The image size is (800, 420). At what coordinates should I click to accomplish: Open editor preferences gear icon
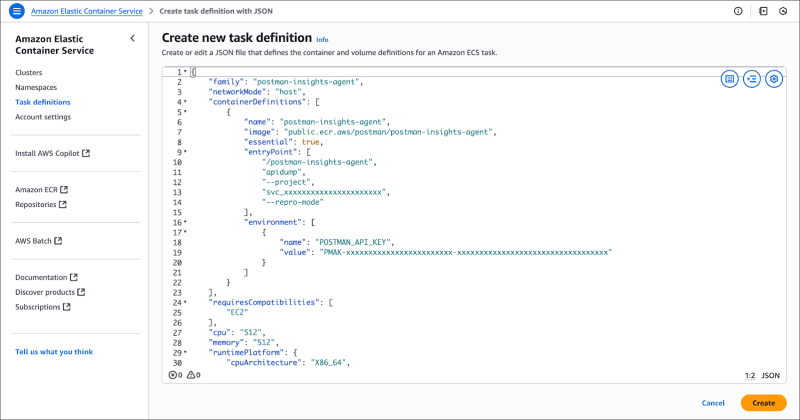pyautogui.click(x=774, y=79)
